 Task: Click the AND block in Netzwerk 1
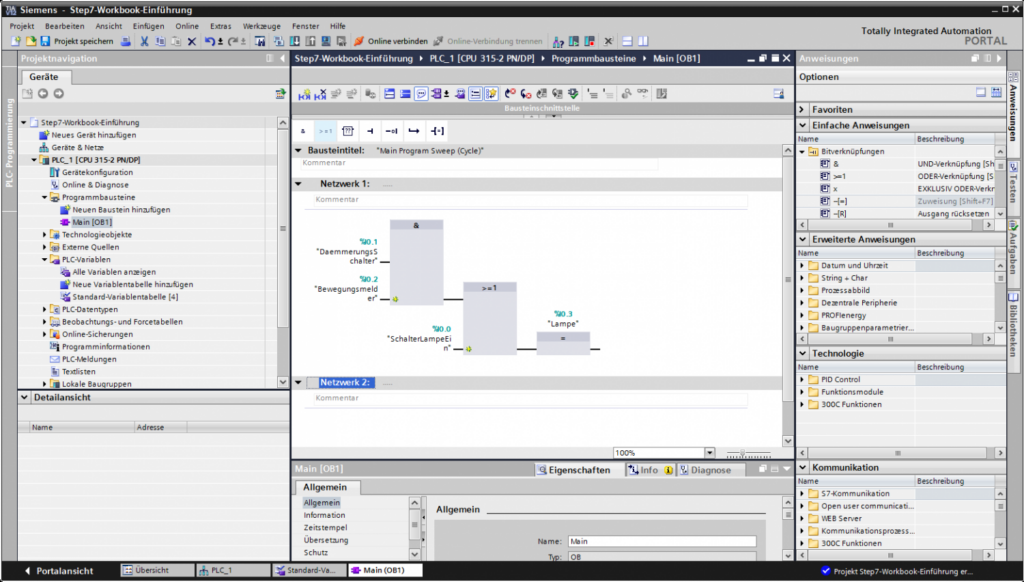[x=417, y=262]
